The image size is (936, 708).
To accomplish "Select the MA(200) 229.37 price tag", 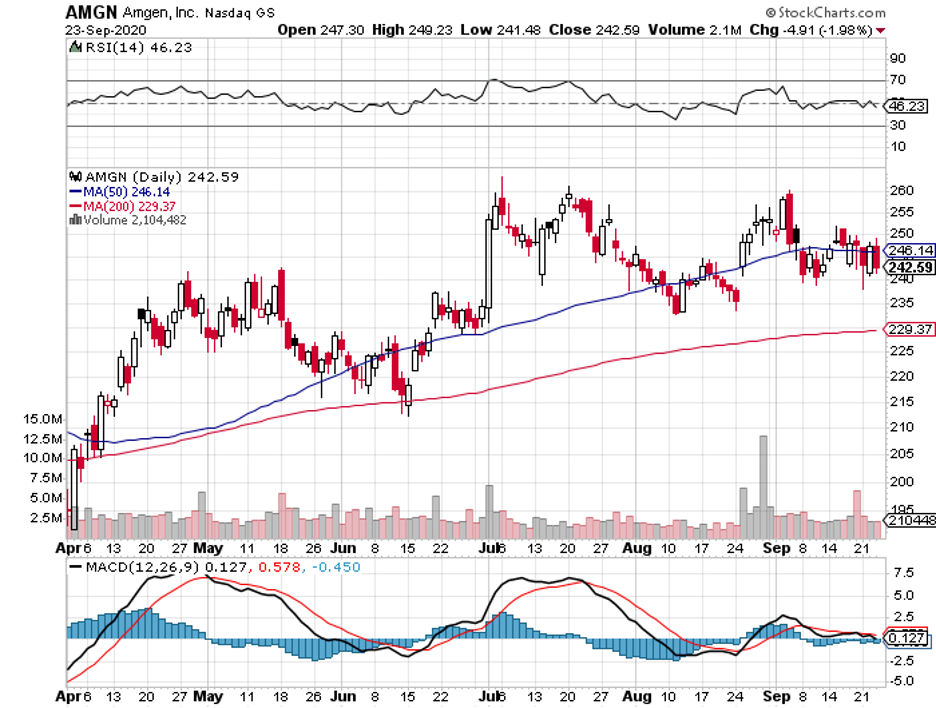I will pos(910,329).
